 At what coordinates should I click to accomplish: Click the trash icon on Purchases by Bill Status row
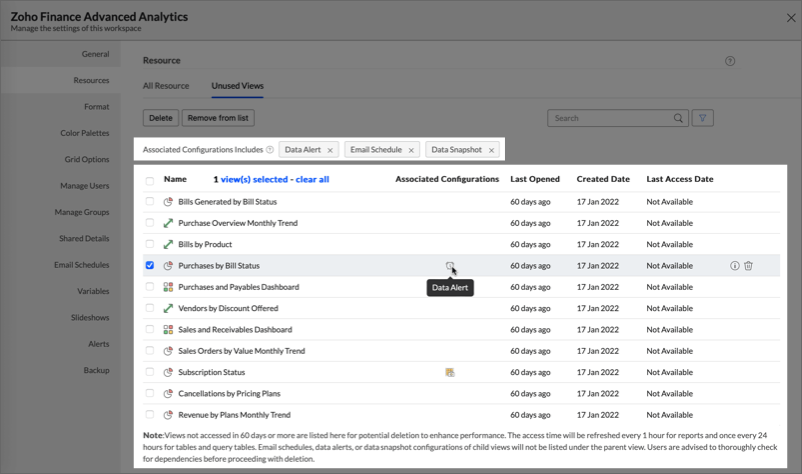[x=748, y=266]
